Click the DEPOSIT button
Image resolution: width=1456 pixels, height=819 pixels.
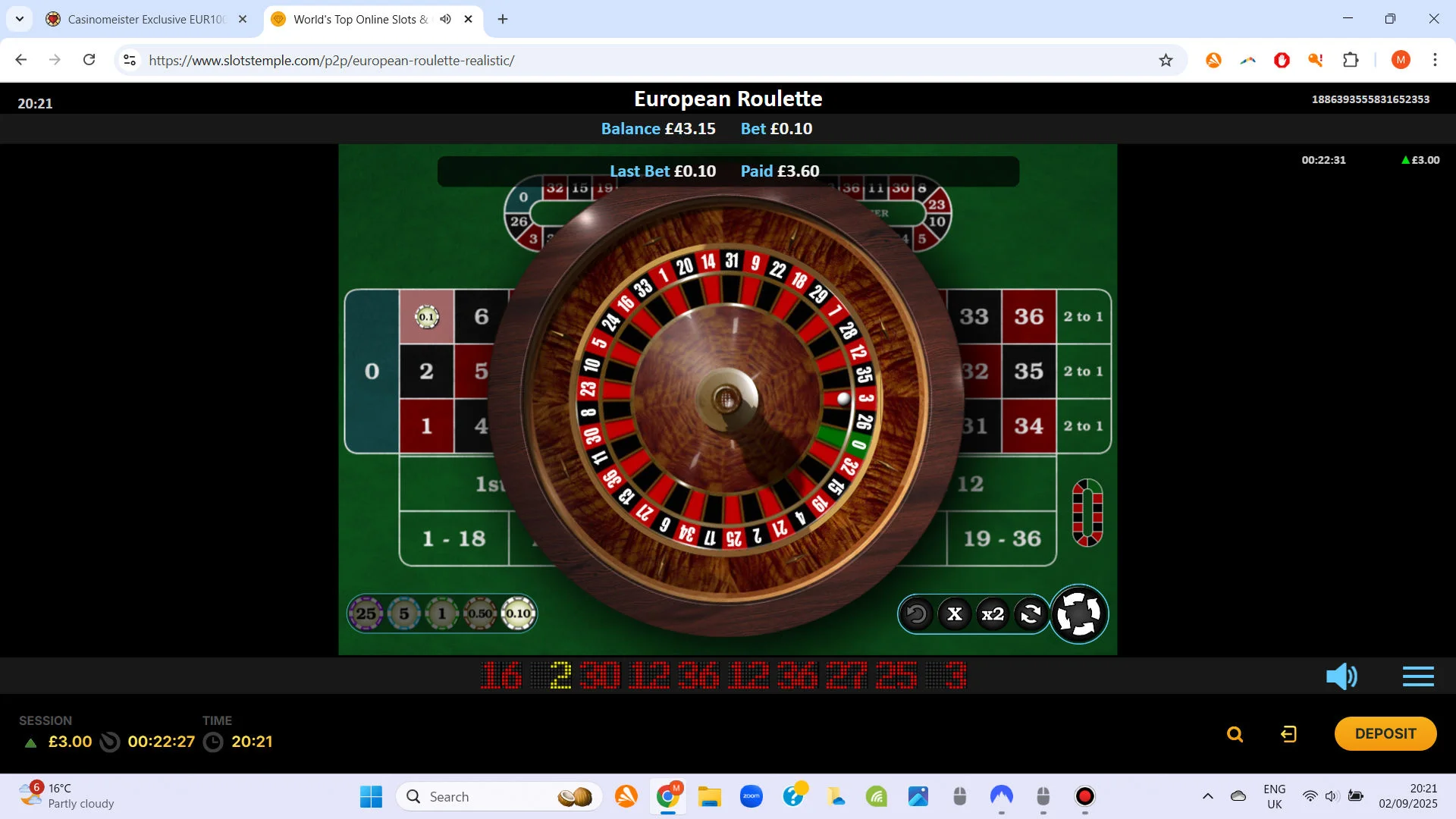click(x=1385, y=733)
